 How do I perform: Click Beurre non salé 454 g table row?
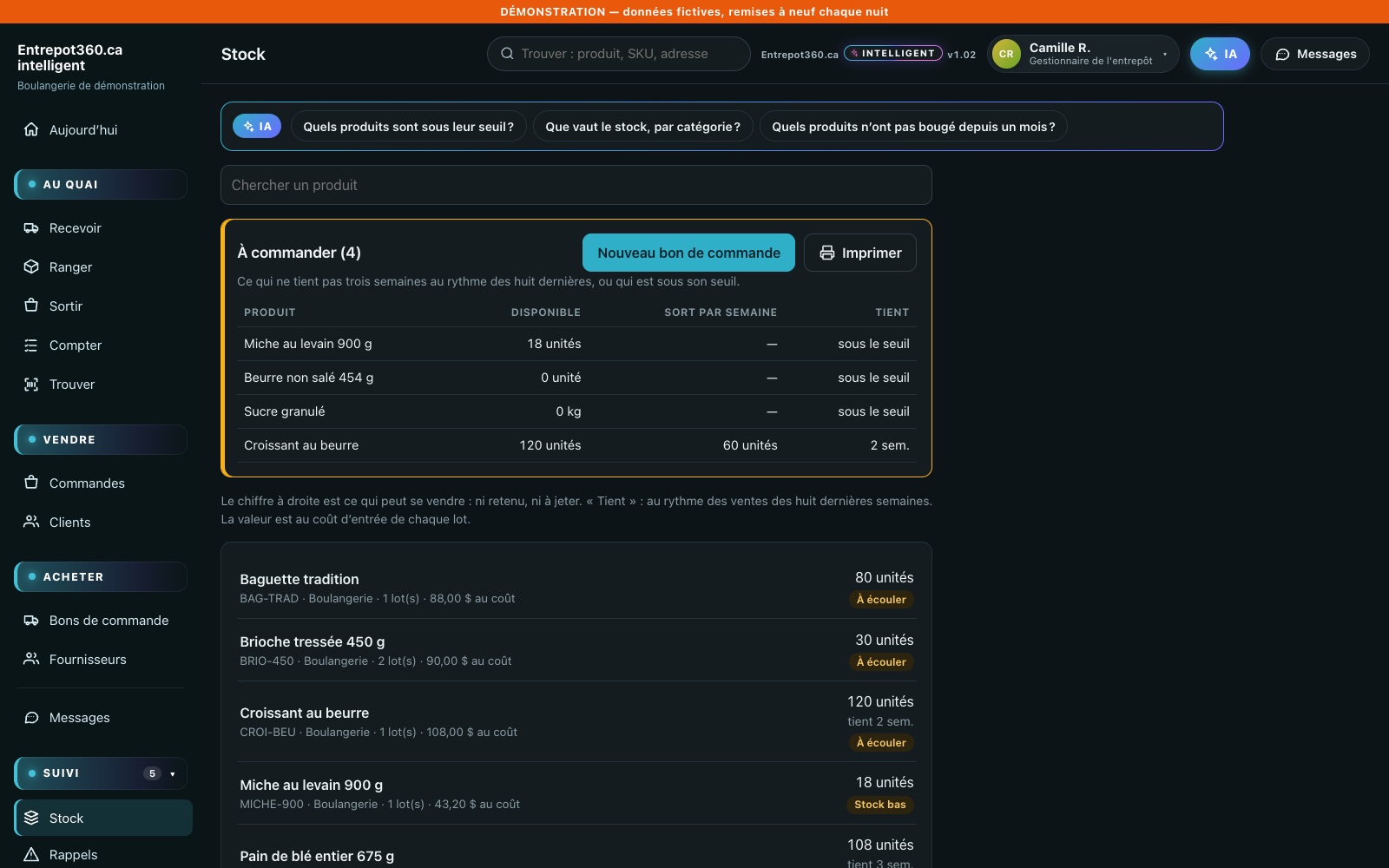point(576,378)
